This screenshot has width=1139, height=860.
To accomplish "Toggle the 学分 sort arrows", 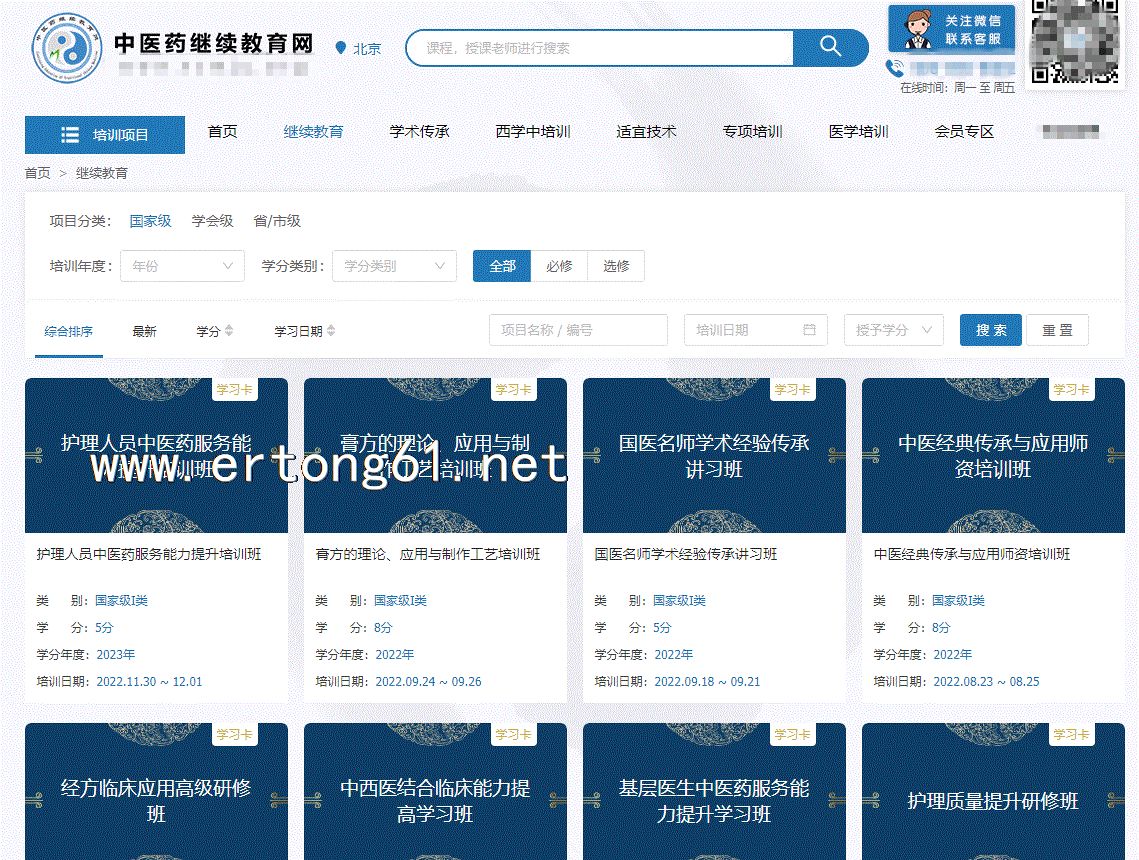I will click(229, 331).
